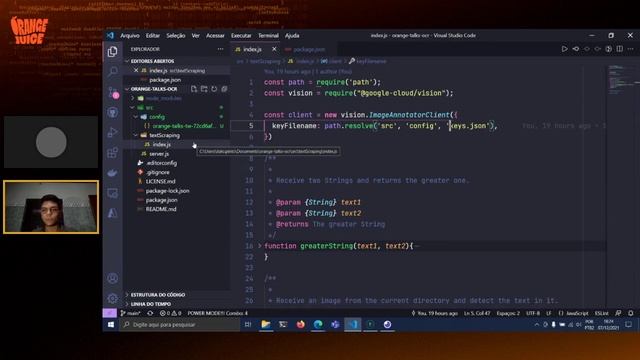The width and height of the screenshot is (640, 360).
Task: Open the Executar menu
Action: [241, 36]
